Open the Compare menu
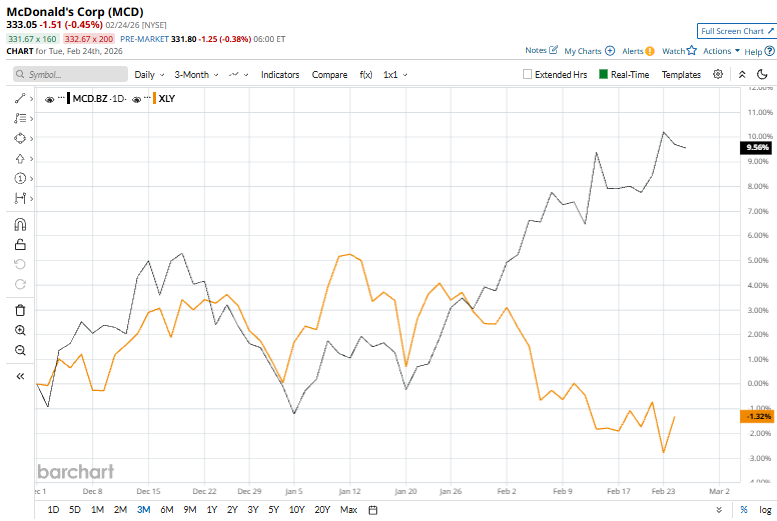777x521 pixels. coord(330,74)
